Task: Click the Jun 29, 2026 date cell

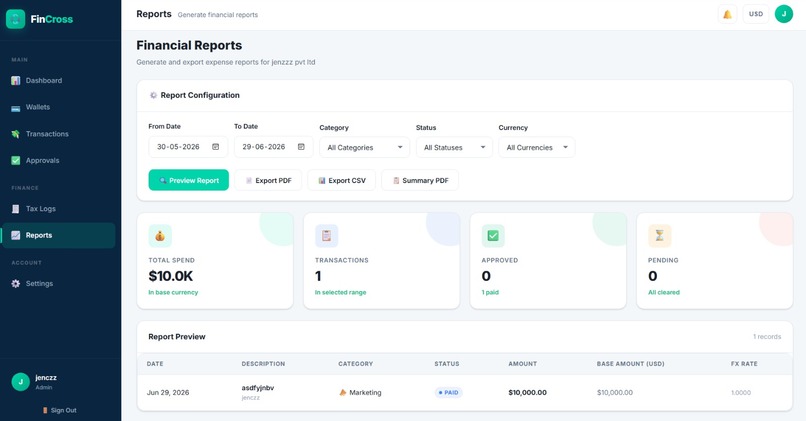Action: (168, 393)
